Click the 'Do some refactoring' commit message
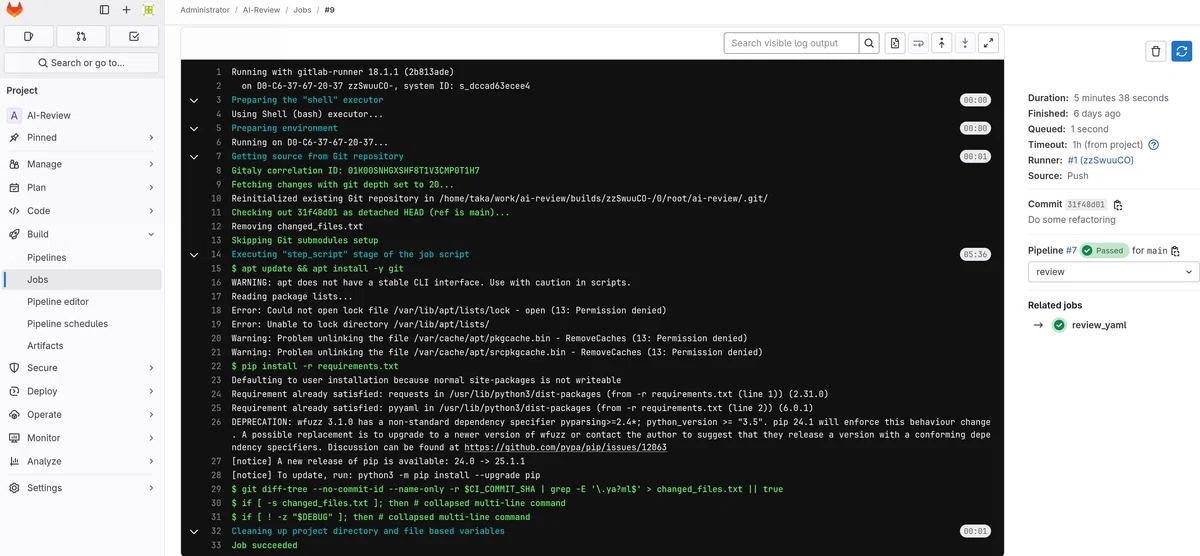Image resolution: width=1200 pixels, height=556 pixels. point(1072,220)
